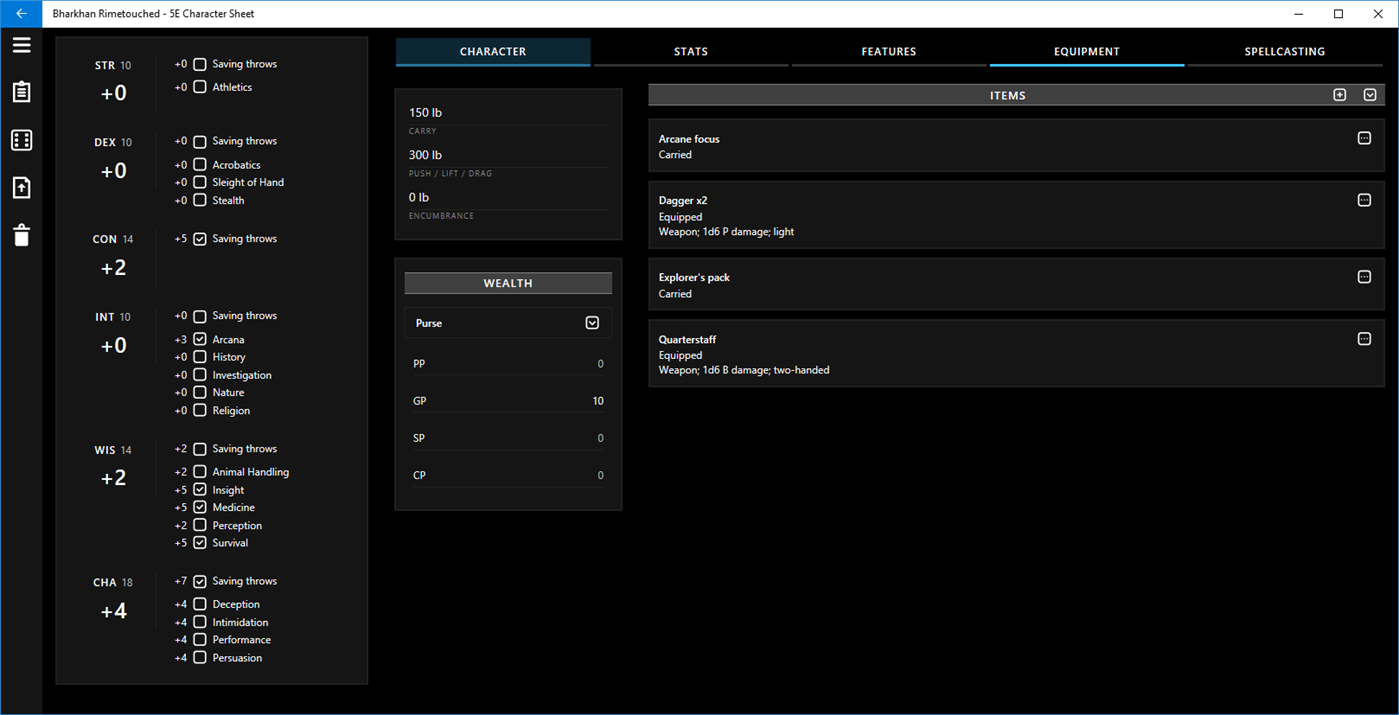Viewport: 1399px width, 715px height.
Task: Switch to the Features tab
Action: [889, 52]
